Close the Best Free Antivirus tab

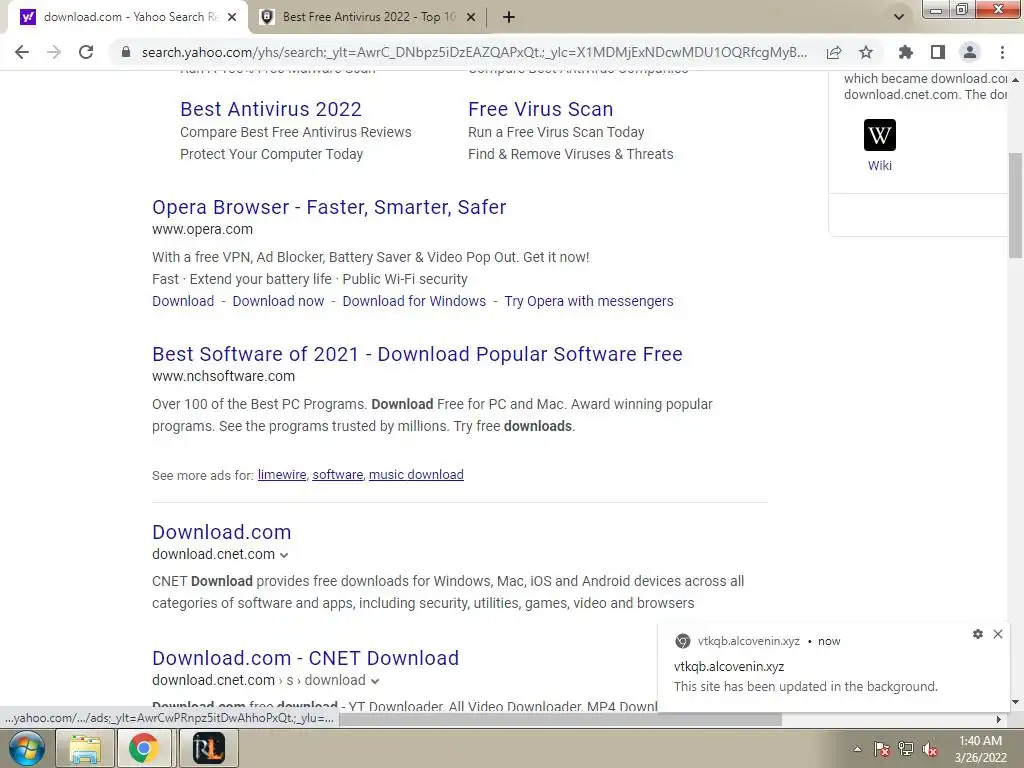(x=471, y=18)
